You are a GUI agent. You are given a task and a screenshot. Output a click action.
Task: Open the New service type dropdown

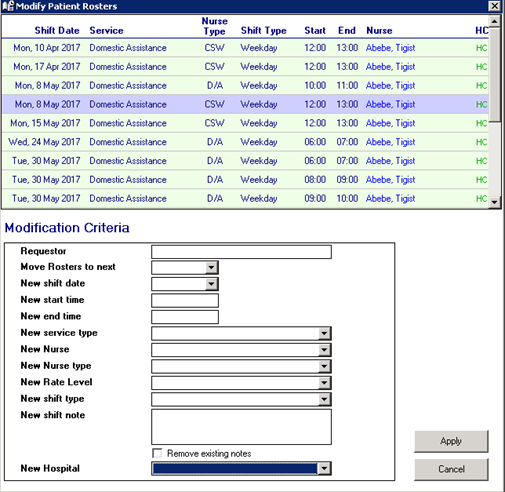324,333
